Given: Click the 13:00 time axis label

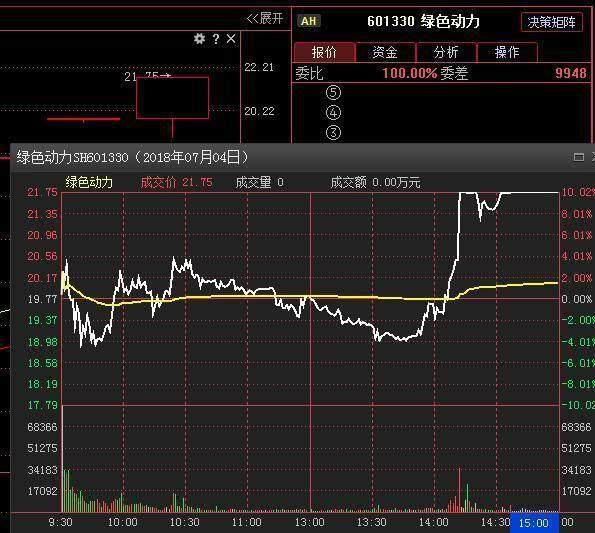Looking at the screenshot, I should 310,522.
